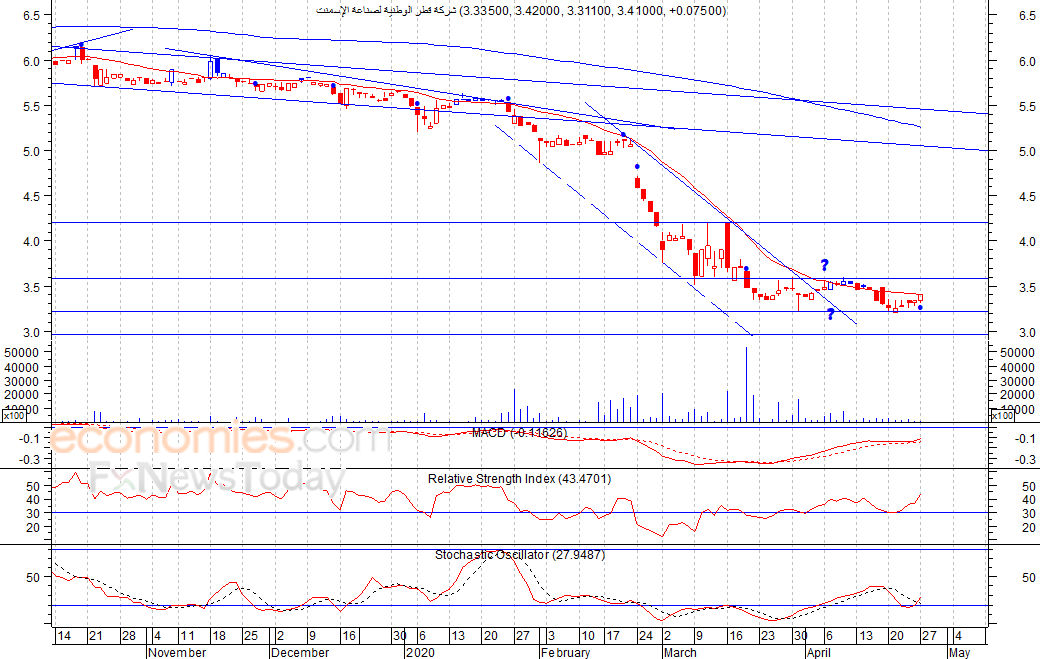1040x659 pixels.
Task: Click the x100 volume multiplier box on the right axis
Action: tap(1002, 416)
